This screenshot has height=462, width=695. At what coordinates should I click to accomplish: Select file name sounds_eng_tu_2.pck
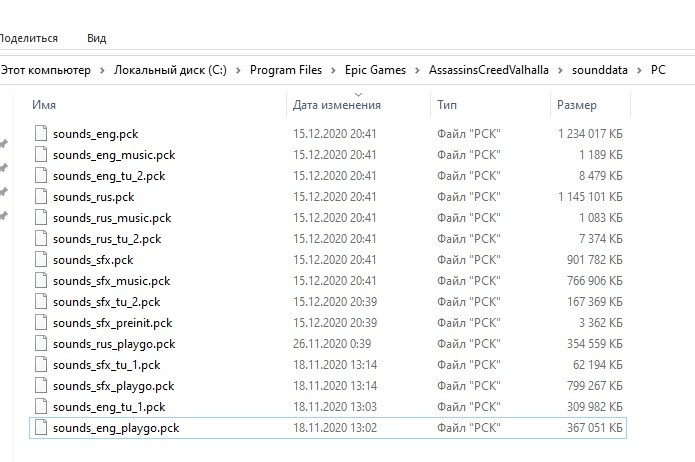(x=109, y=176)
